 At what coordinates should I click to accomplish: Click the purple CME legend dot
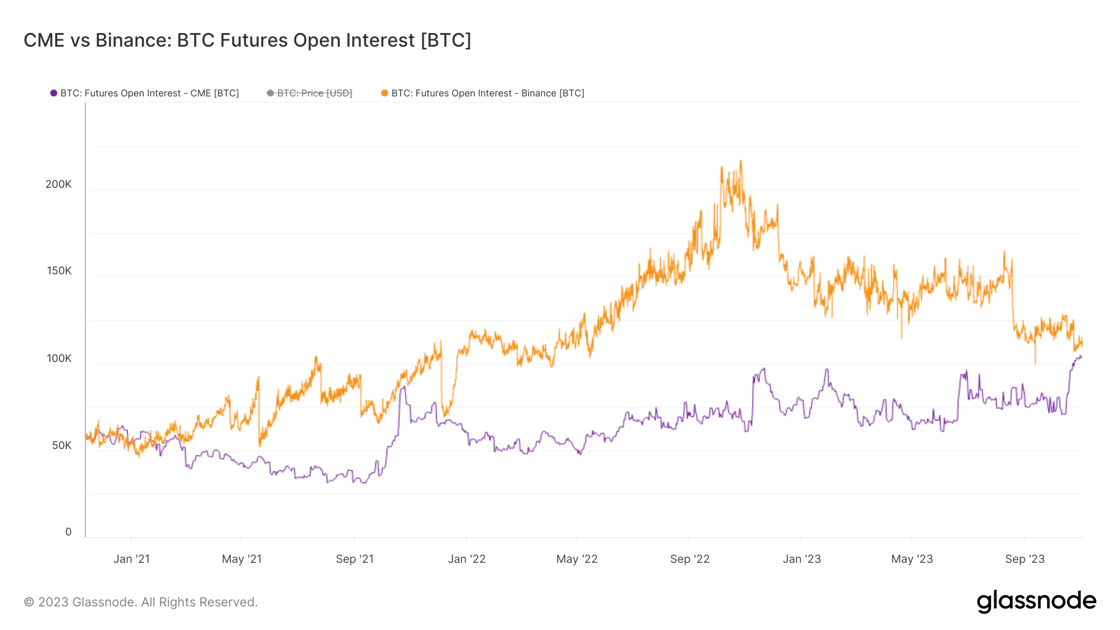pos(54,94)
